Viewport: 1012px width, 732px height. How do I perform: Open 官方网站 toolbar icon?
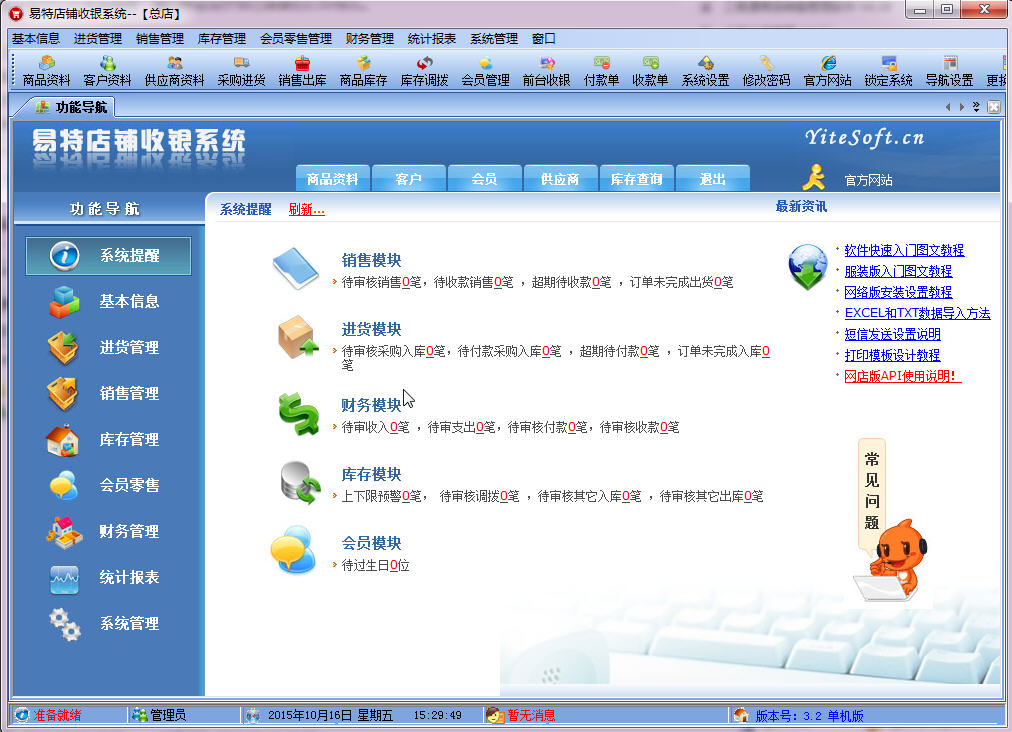coord(827,71)
